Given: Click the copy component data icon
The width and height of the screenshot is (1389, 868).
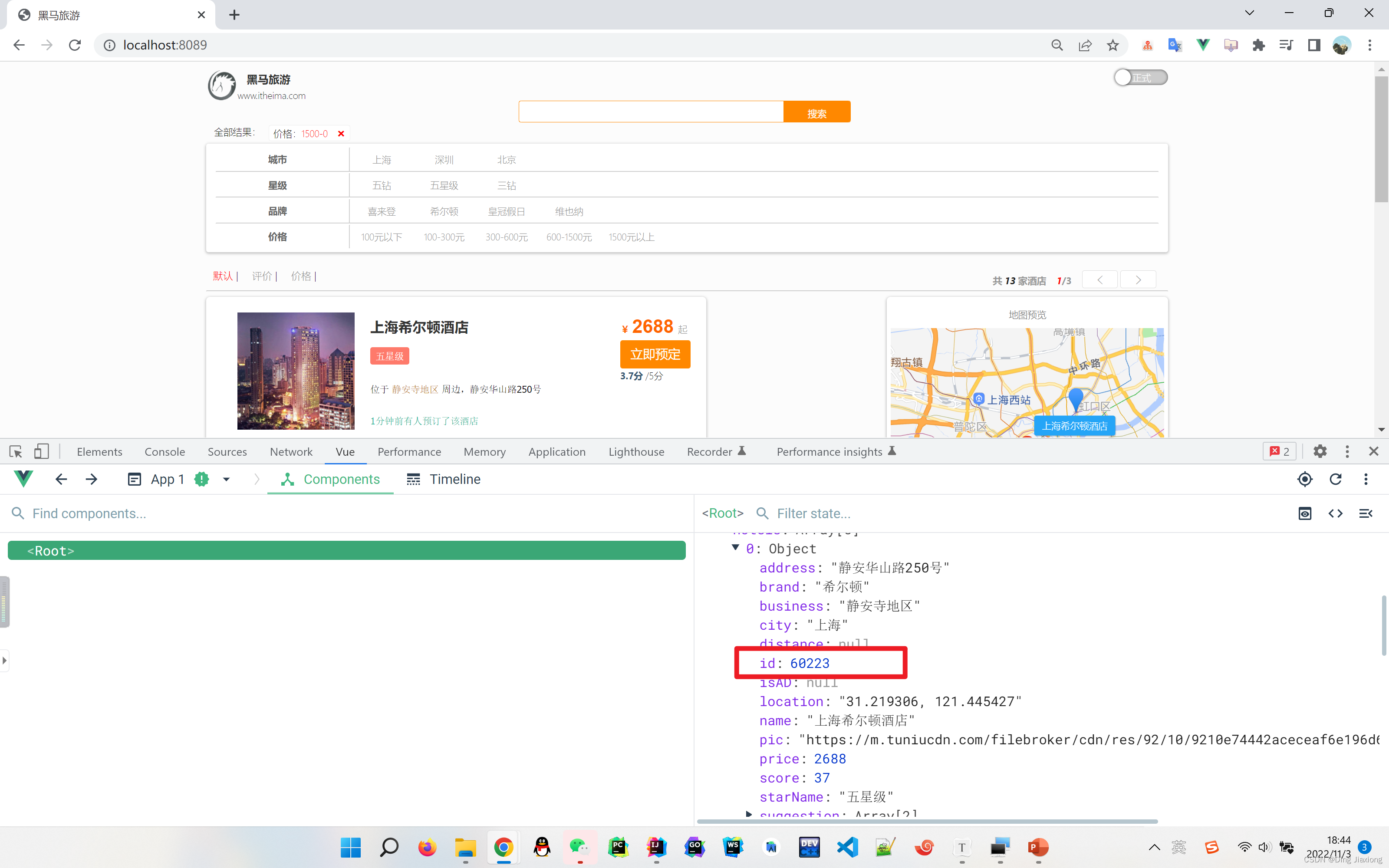Looking at the screenshot, I should (x=1335, y=513).
